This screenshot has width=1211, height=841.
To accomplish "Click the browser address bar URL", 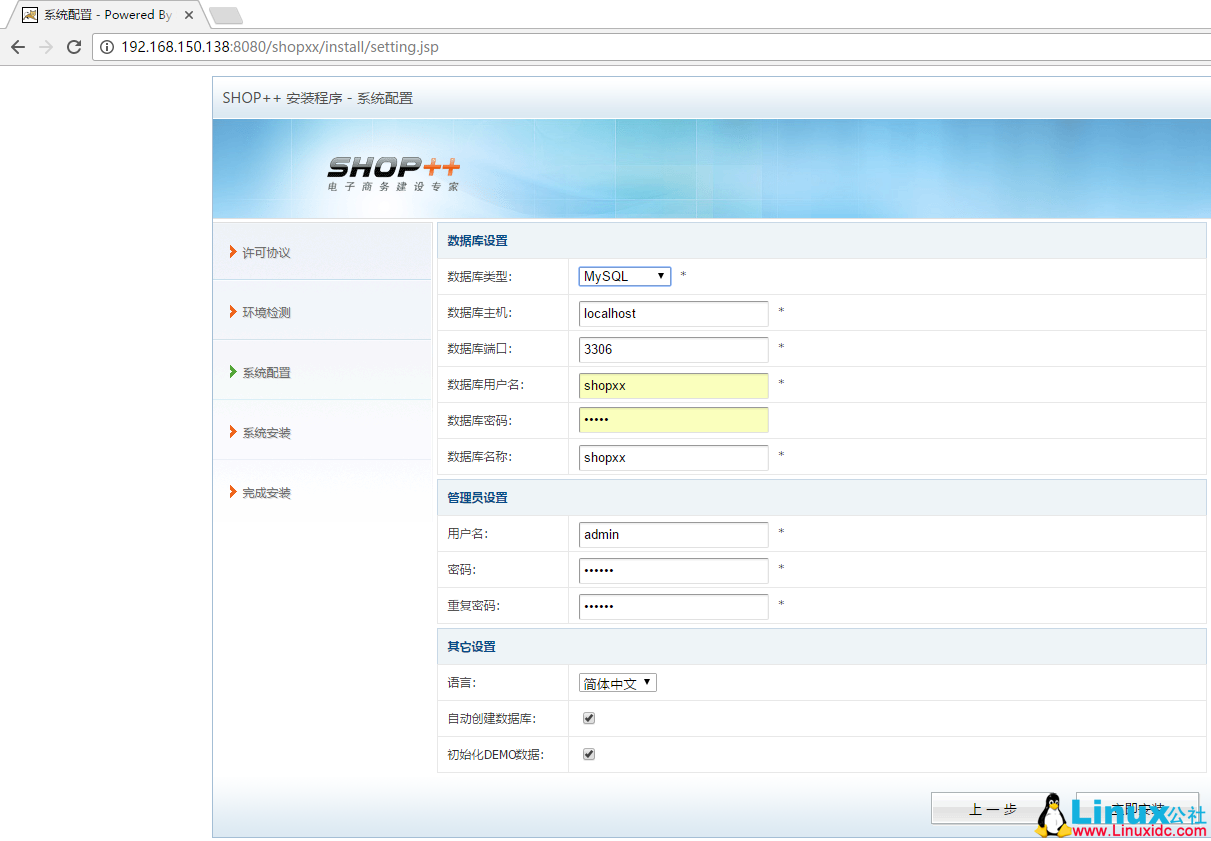I will point(280,47).
